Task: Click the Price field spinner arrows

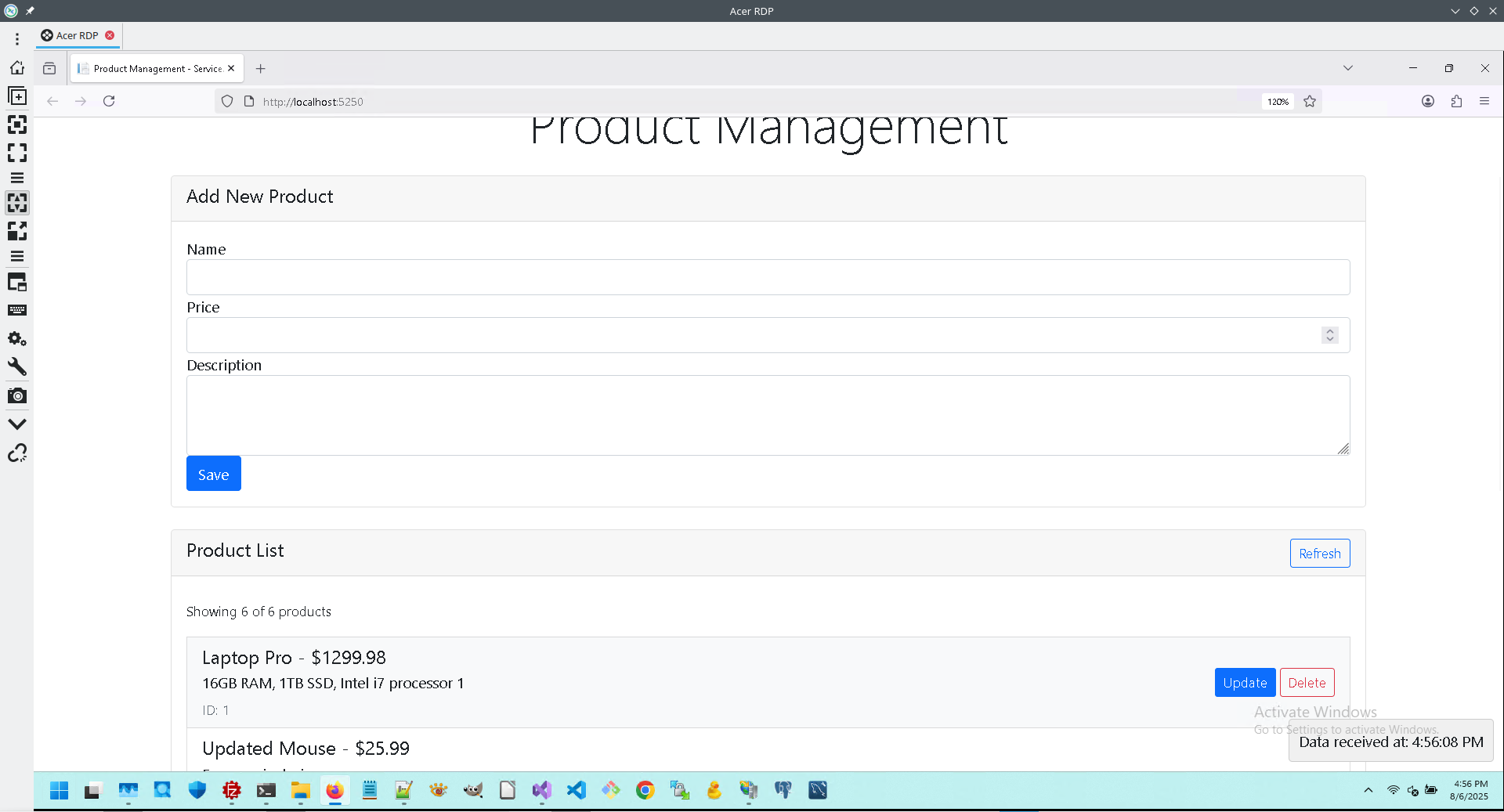Action: (1330, 335)
